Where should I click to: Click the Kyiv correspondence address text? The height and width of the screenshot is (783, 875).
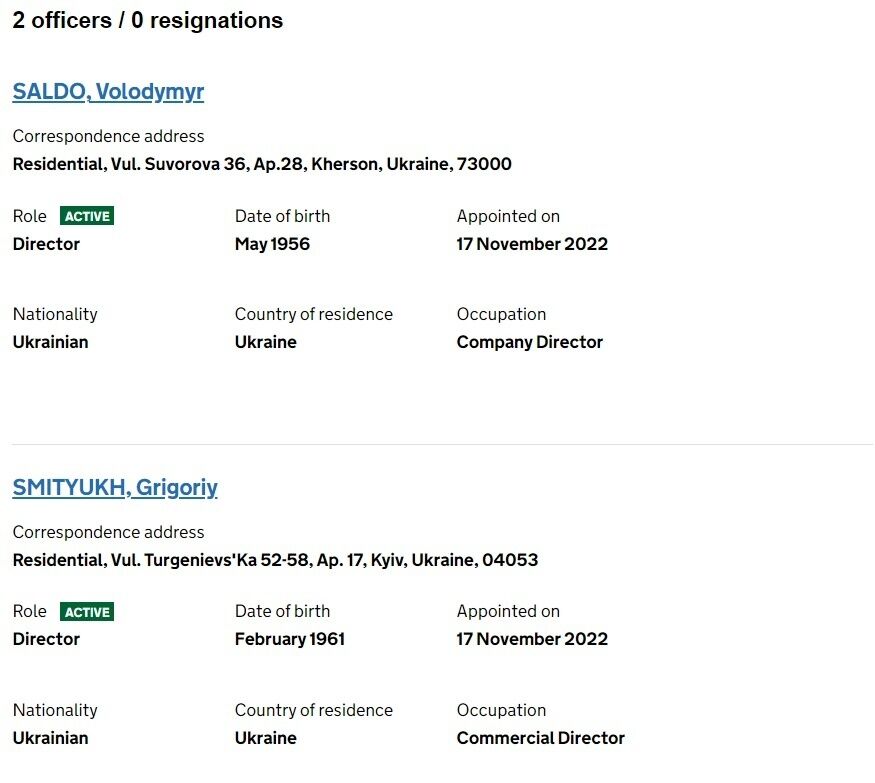point(275,560)
